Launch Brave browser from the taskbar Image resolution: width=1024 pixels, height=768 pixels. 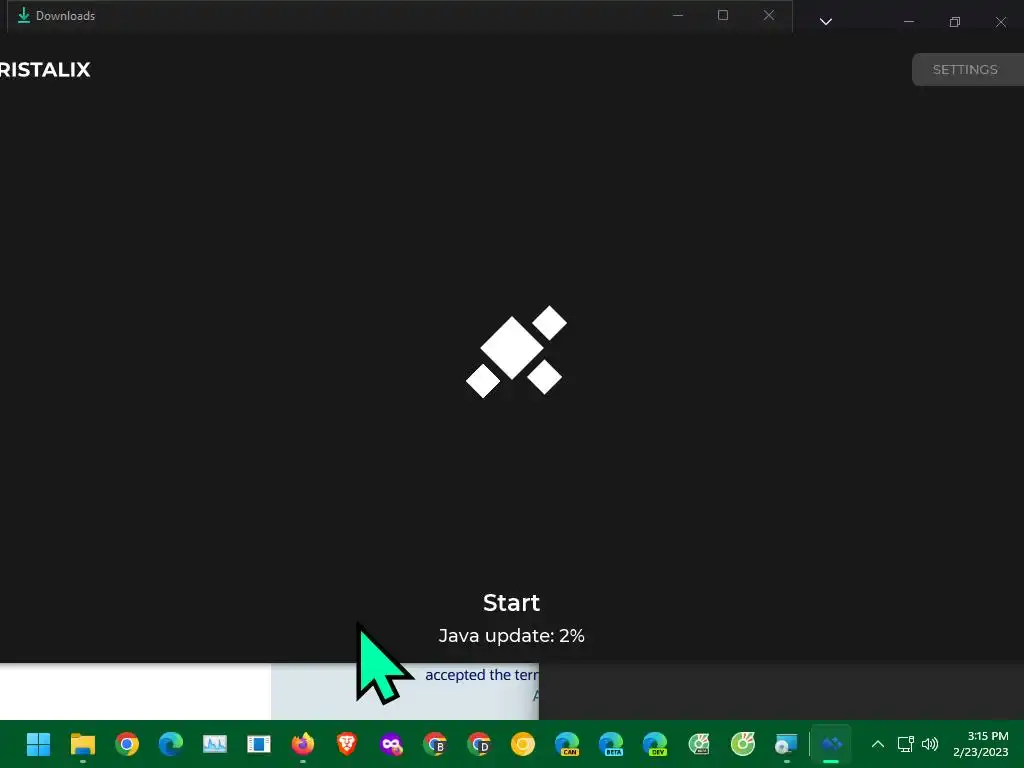click(347, 744)
